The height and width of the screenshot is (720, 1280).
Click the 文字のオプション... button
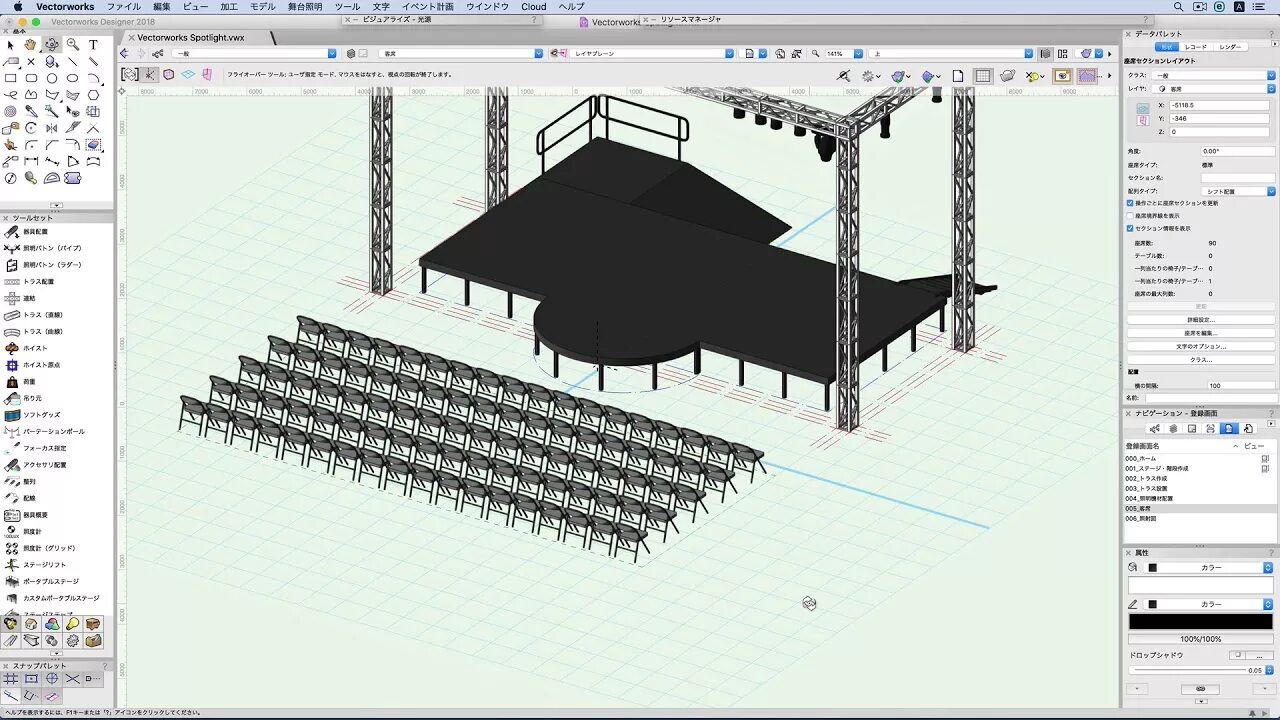pyautogui.click(x=1201, y=346)
